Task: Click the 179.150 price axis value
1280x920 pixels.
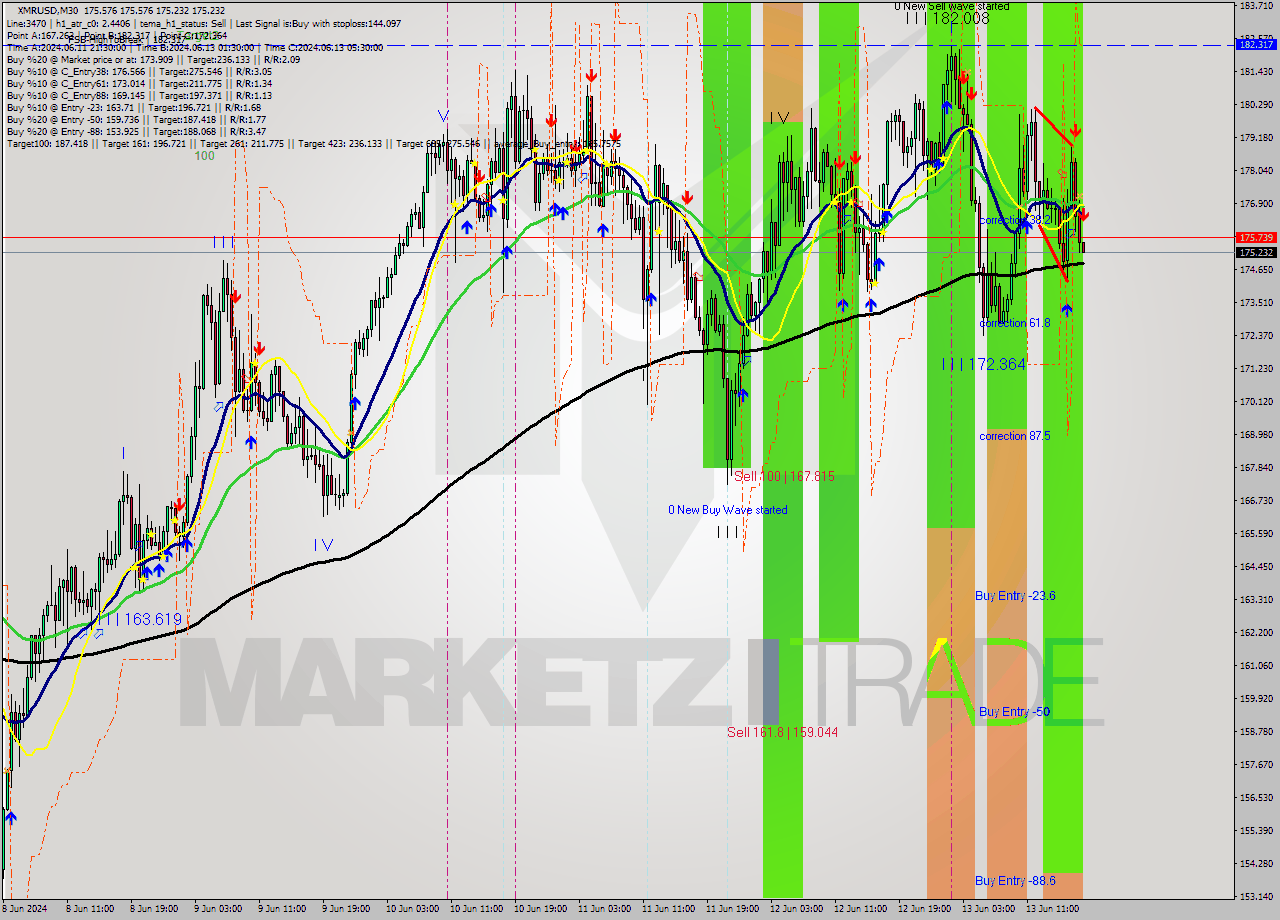Action: (x=1257, y=138)
